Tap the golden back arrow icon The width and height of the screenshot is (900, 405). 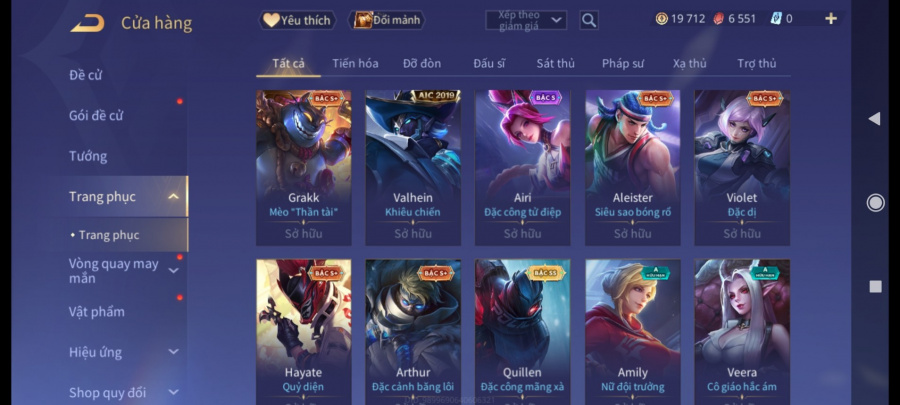pyautogui.click(x=87, y=23)
